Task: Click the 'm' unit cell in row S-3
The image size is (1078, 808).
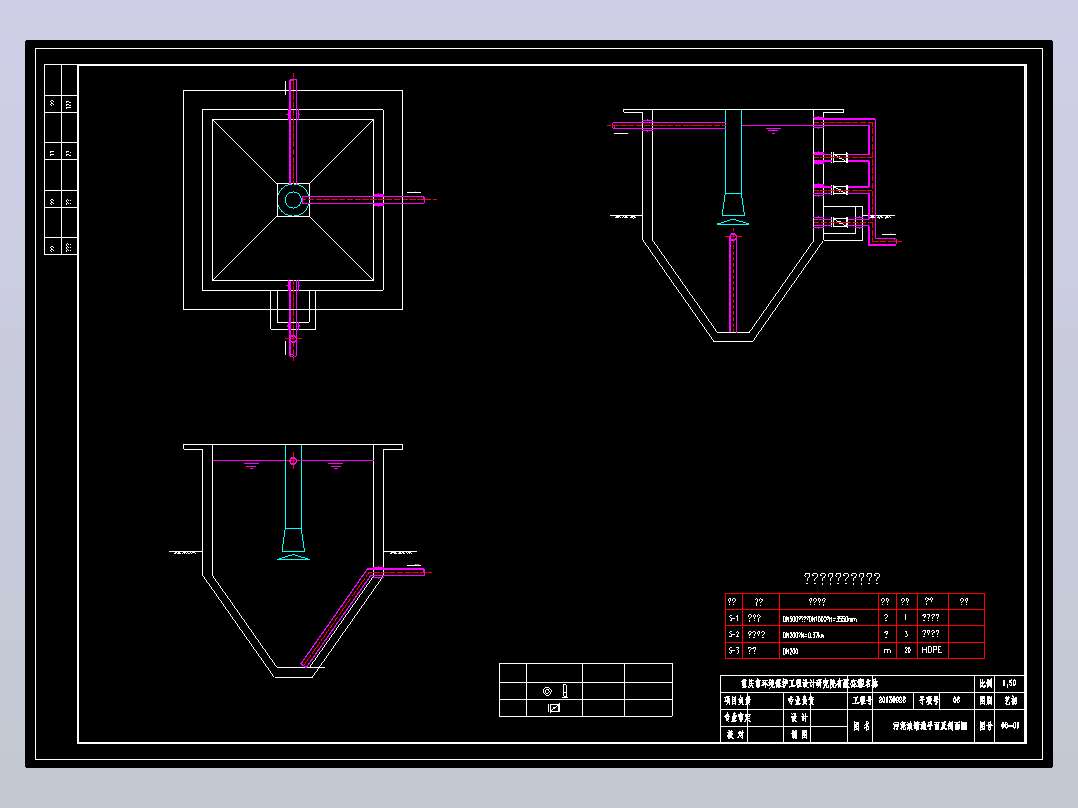Action: pos(887,651)
